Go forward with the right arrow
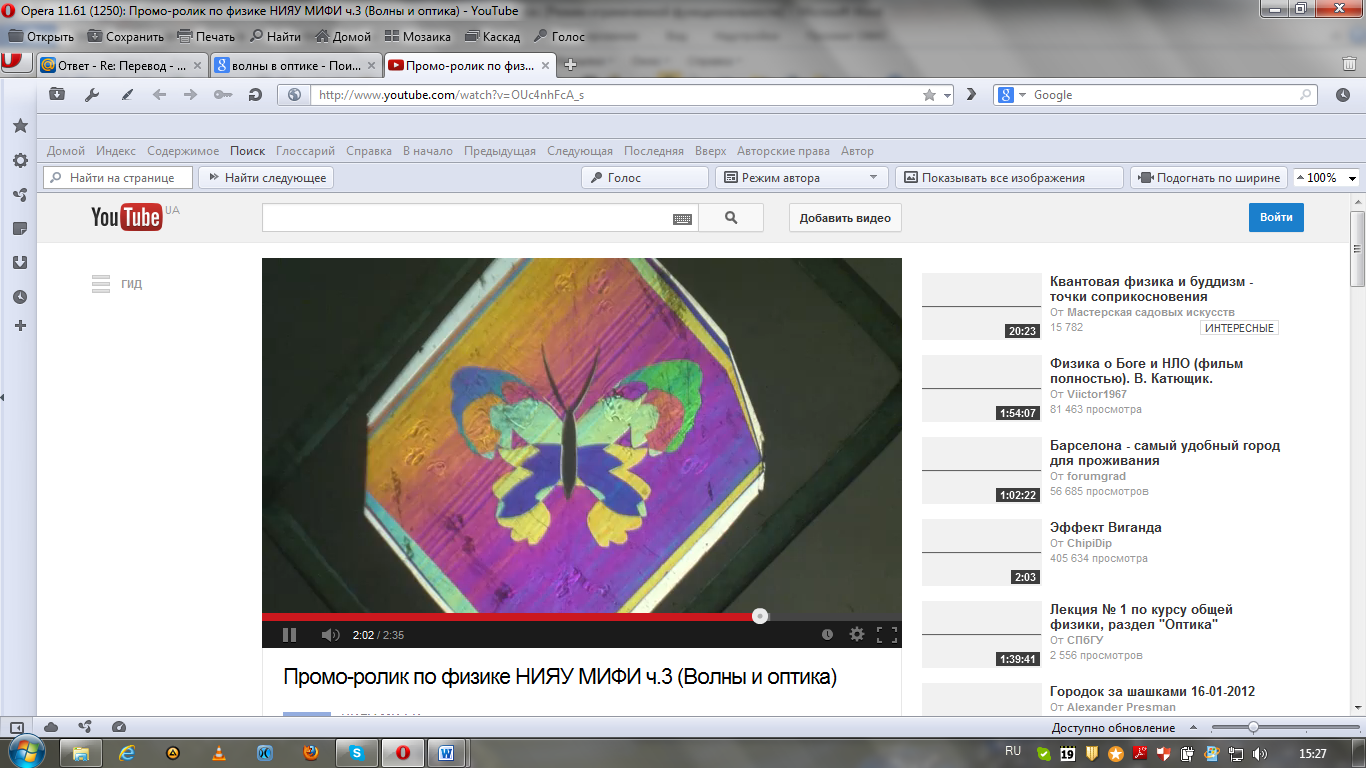 click(190, 95)
